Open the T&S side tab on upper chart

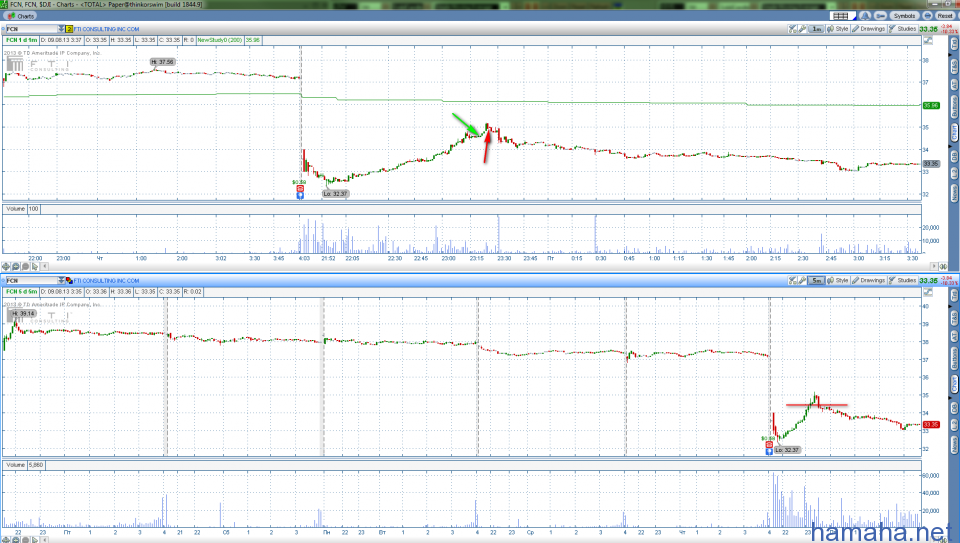coord(954,66)
